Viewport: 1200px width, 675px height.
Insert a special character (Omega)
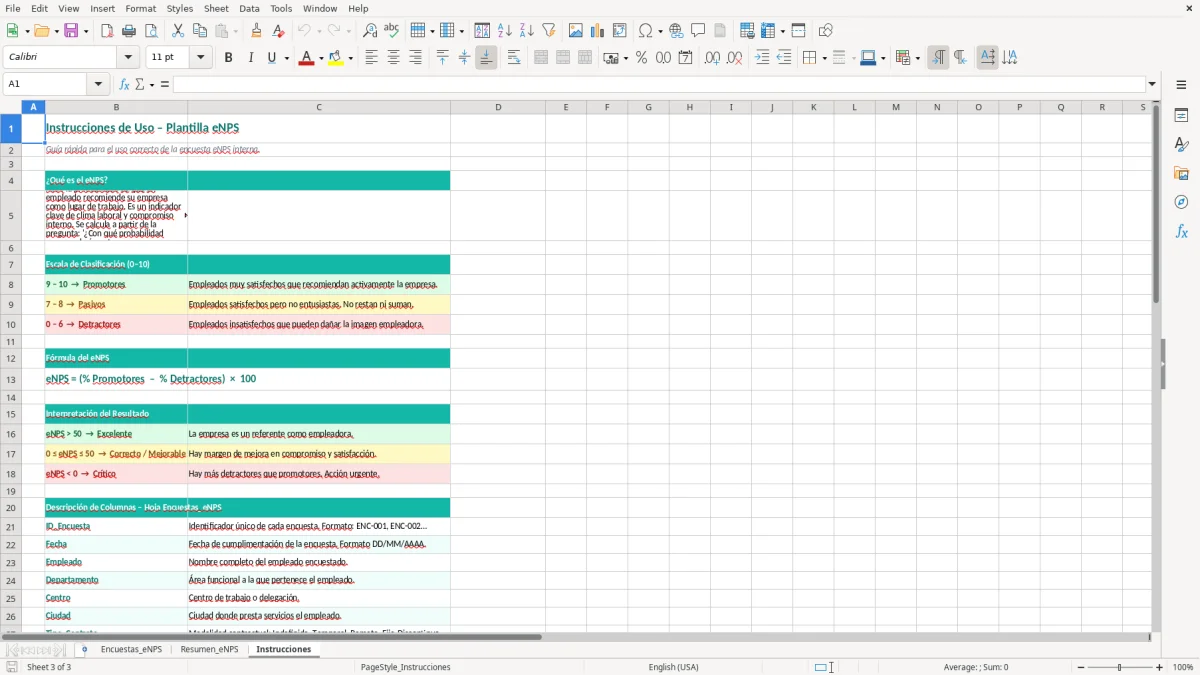[645, 31]
